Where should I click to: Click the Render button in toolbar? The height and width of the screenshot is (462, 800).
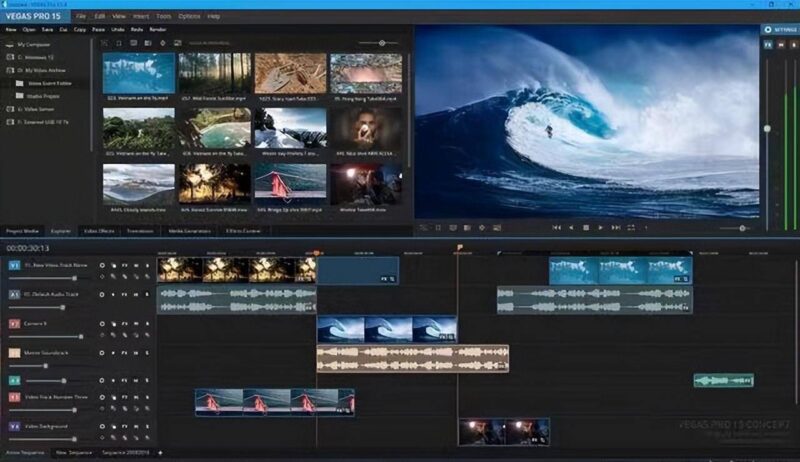(157, 30)
